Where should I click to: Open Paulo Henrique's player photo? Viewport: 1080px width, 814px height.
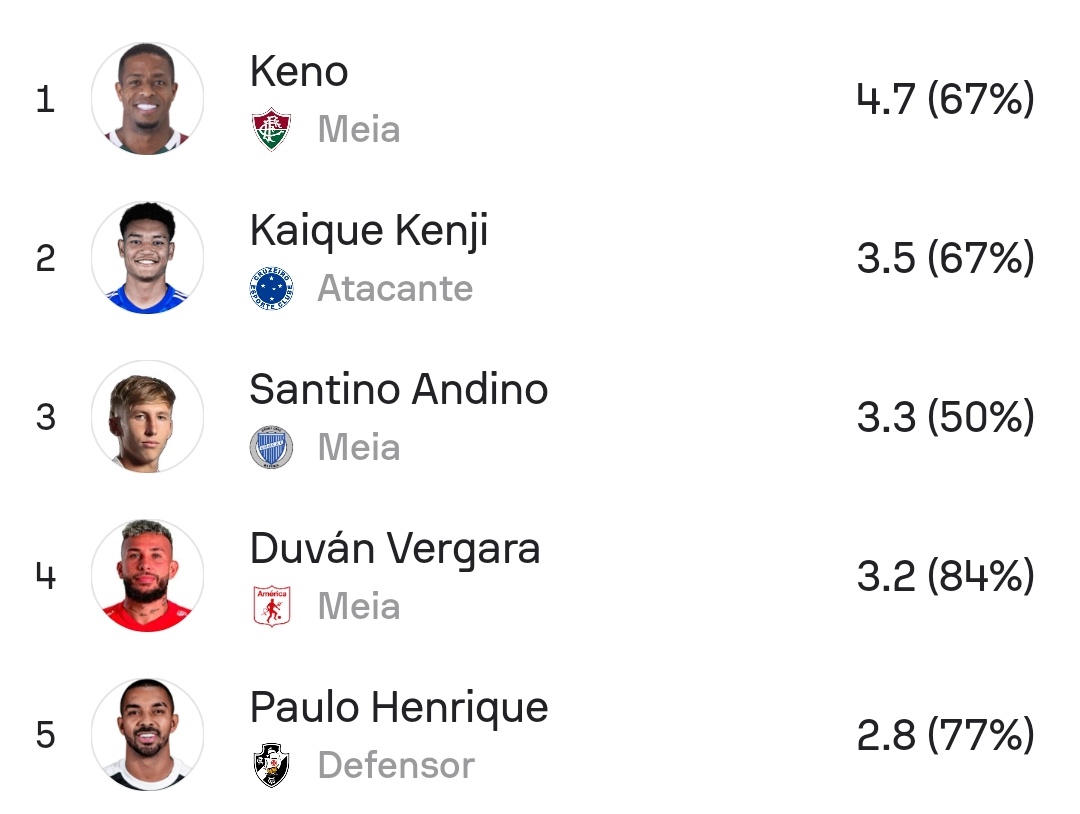tap(147, 735)
